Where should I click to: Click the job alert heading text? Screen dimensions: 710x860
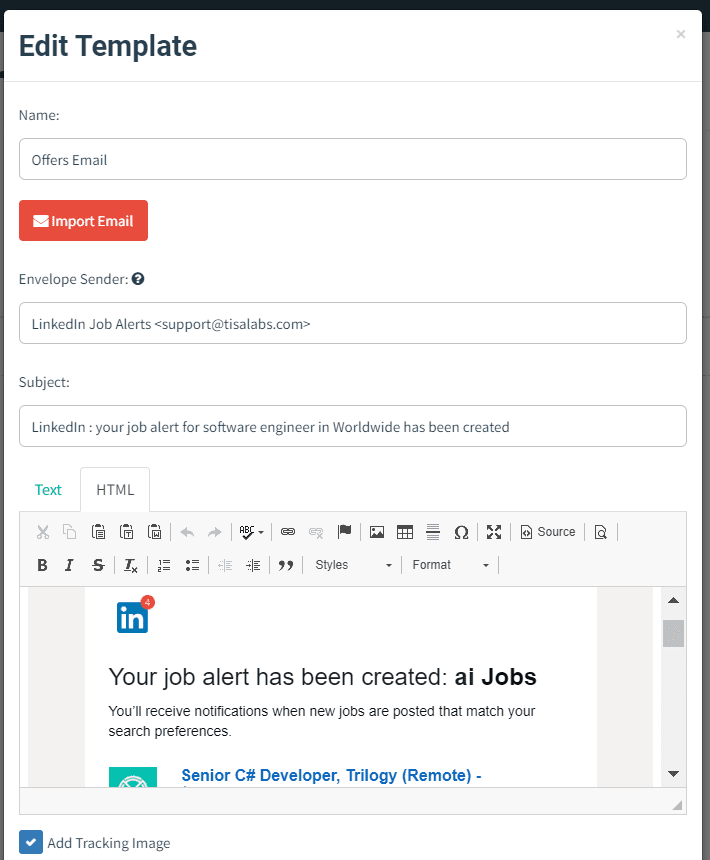point(322,677)
